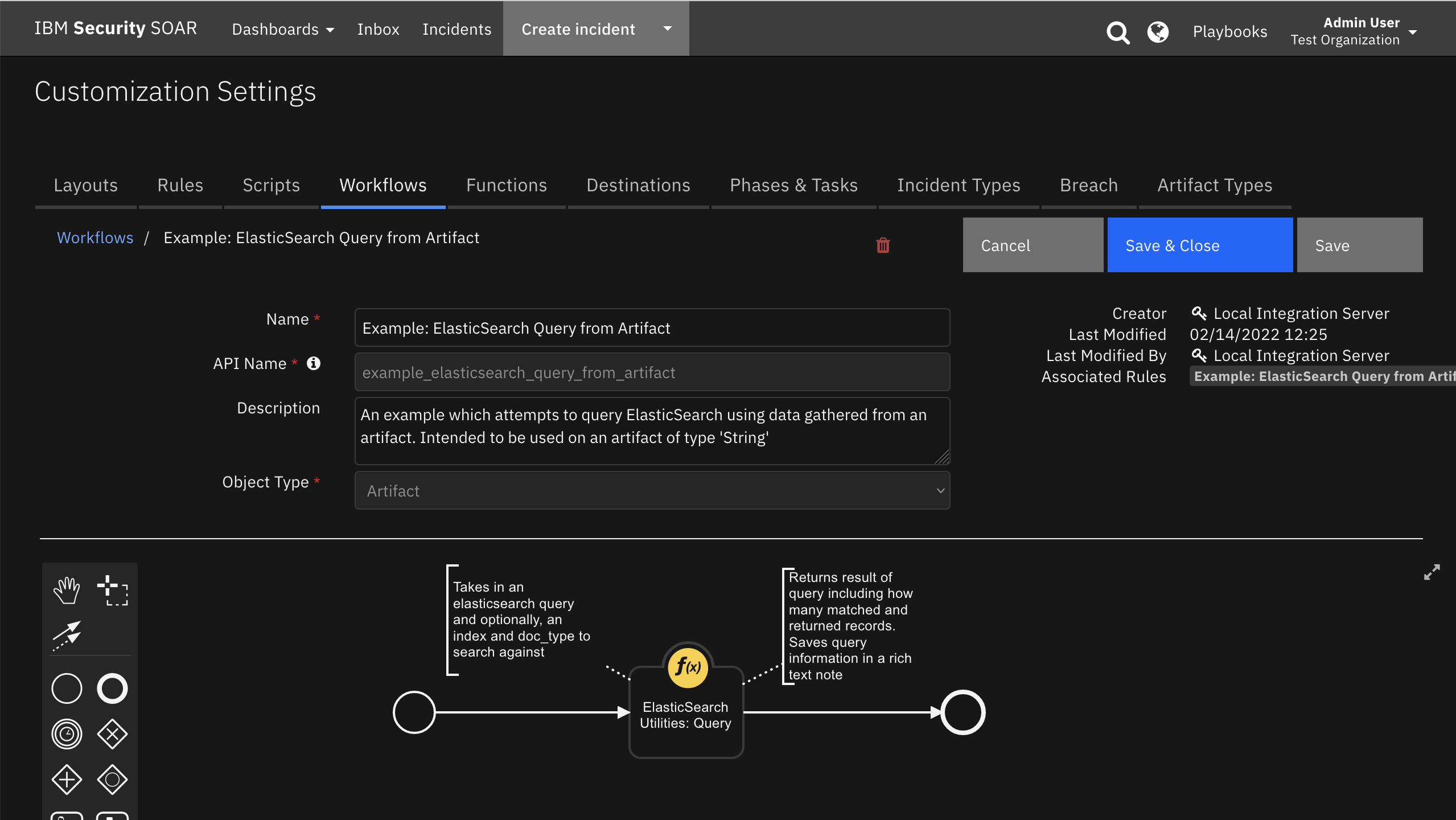Pick the start event circle in palette
1456x820 pixels.
click(x=67, y=688)
